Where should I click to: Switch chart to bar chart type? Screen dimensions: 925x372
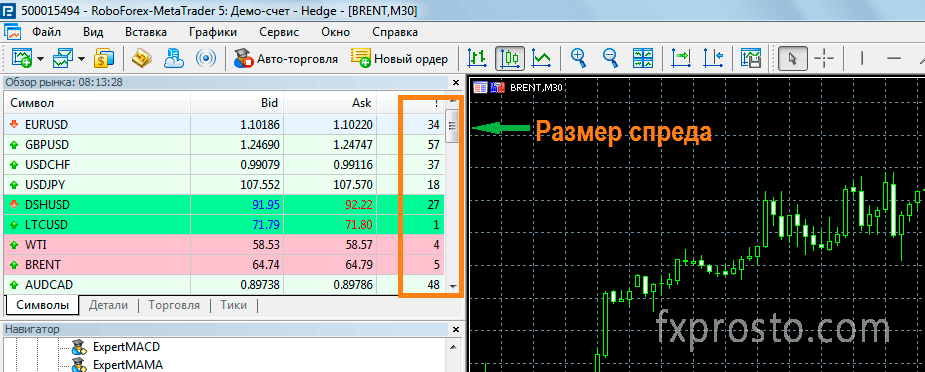click(x=476, y=58)
